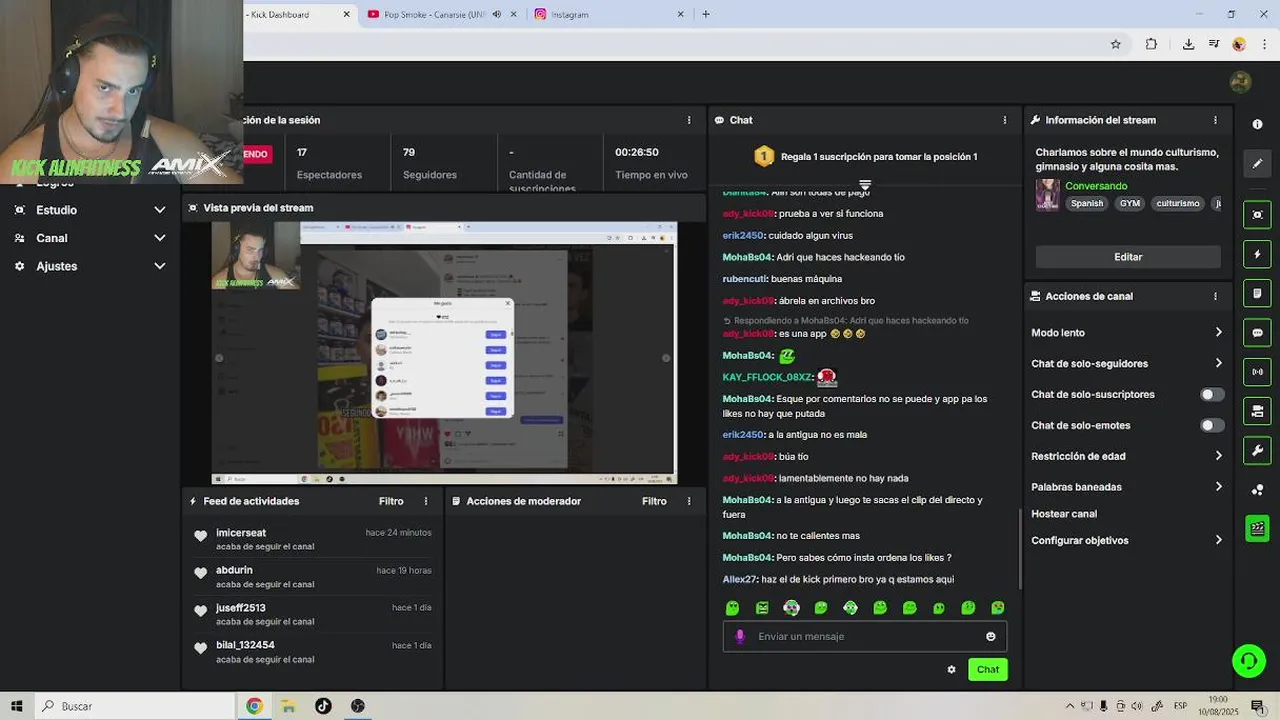Click the three-circles icon in right sidebar
This screenshot has height=720, width=1280.
(1257, 489)
